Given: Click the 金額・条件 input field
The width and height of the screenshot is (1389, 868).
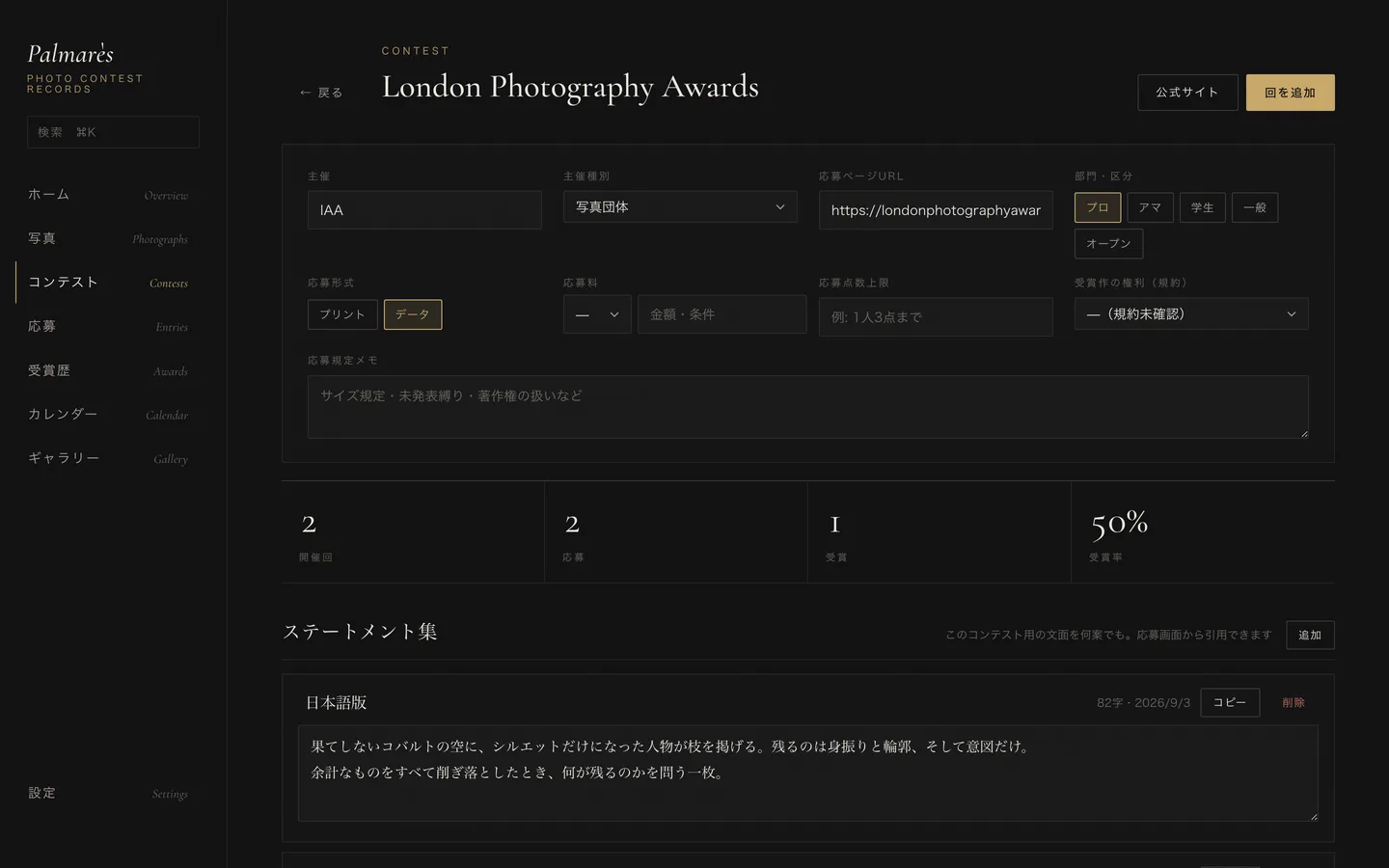Looking at the screenshot, I should pos(722,314).
